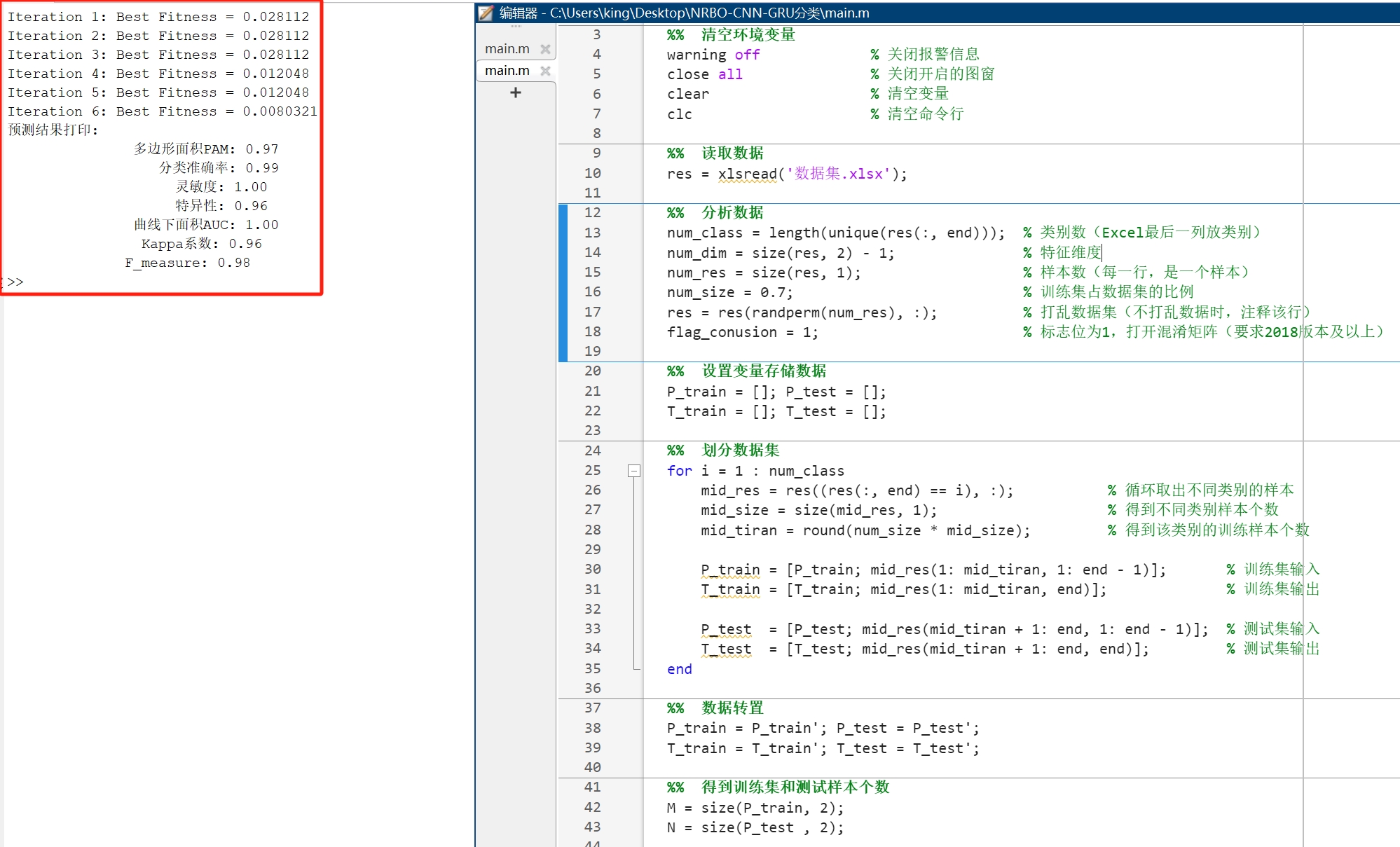
Task: Click underlined T_test variable on line 34
Action: [x=725, y=649]
